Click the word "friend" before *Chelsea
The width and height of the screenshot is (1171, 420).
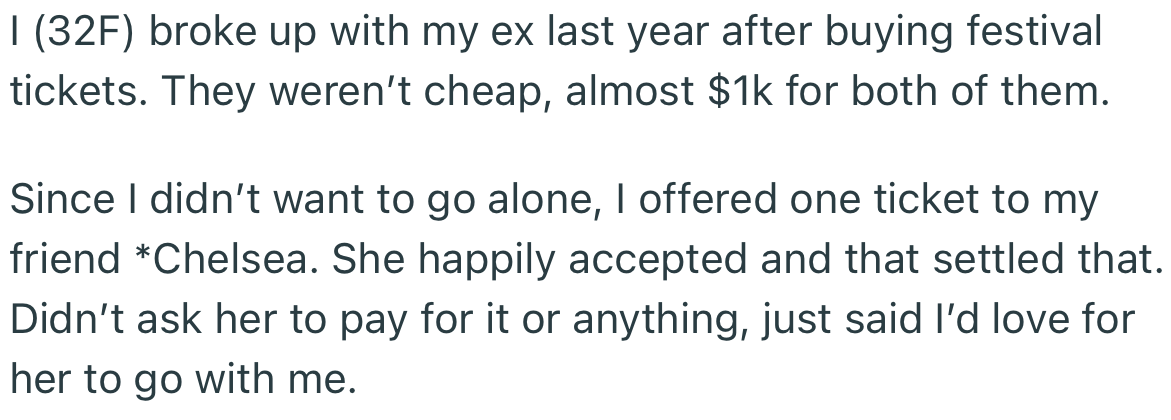coord(65,259)
